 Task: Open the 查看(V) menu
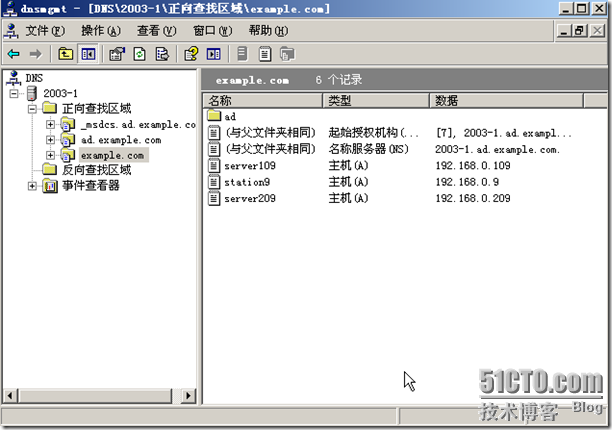(157, 31)
